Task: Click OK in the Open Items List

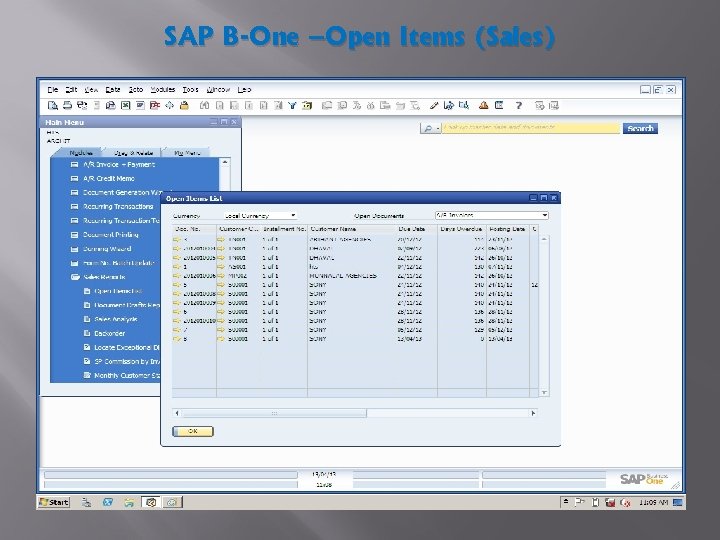Action: (193, 431)
